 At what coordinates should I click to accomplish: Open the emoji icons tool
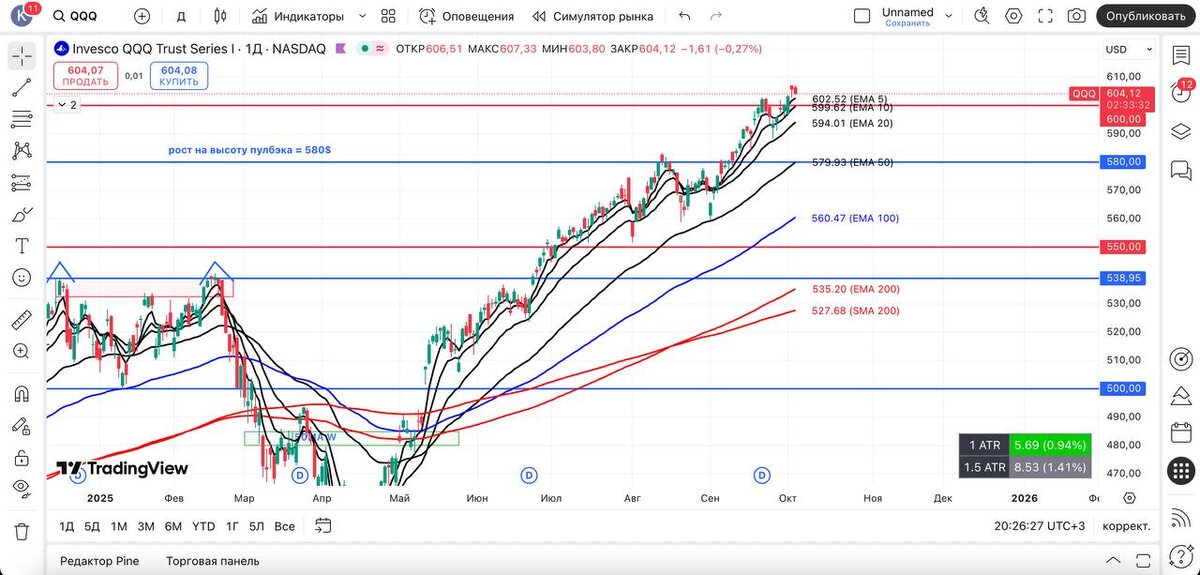[21, 278]
